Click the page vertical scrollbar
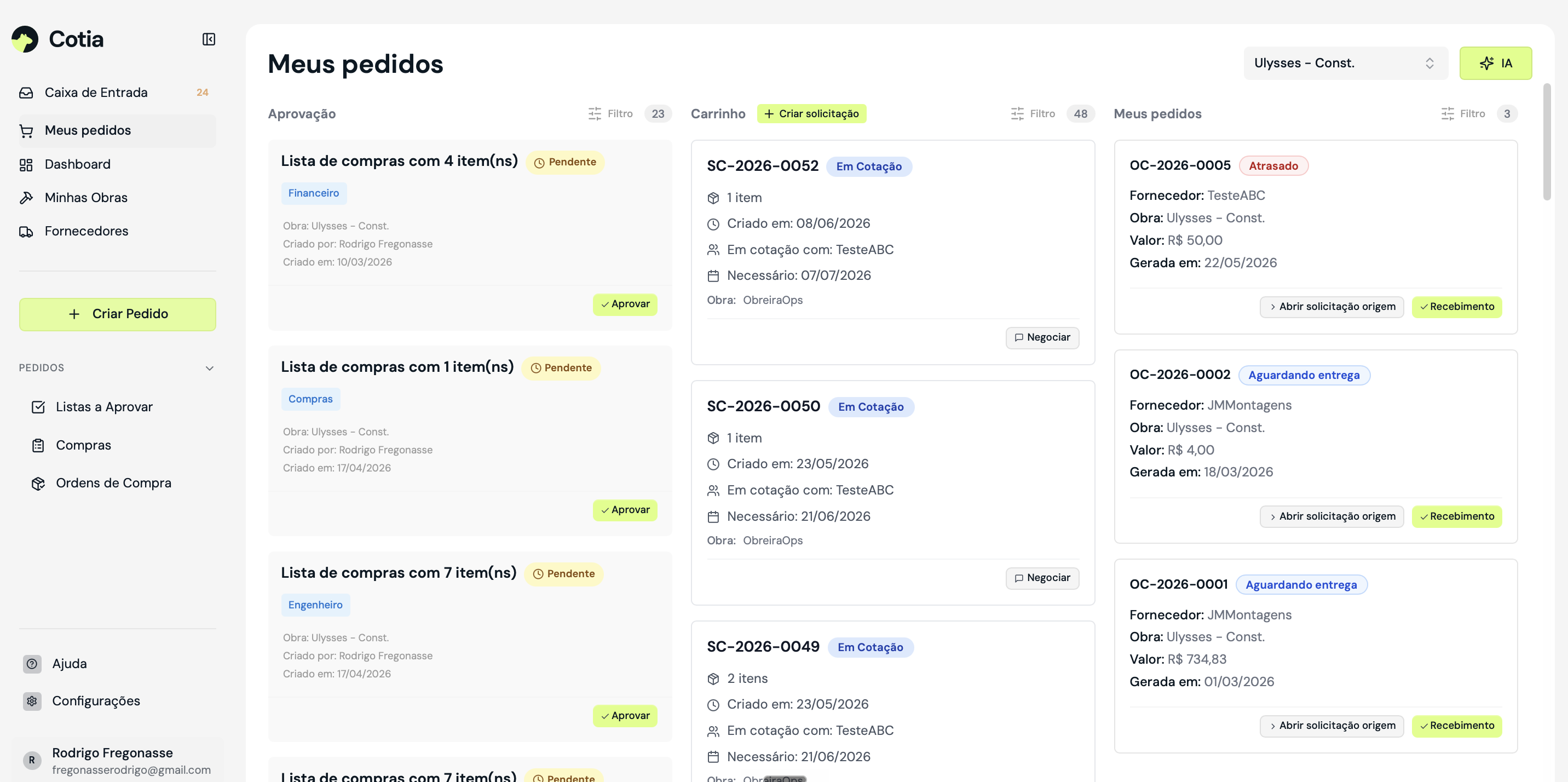1568x782 pixels. [x=1547, y=143]
